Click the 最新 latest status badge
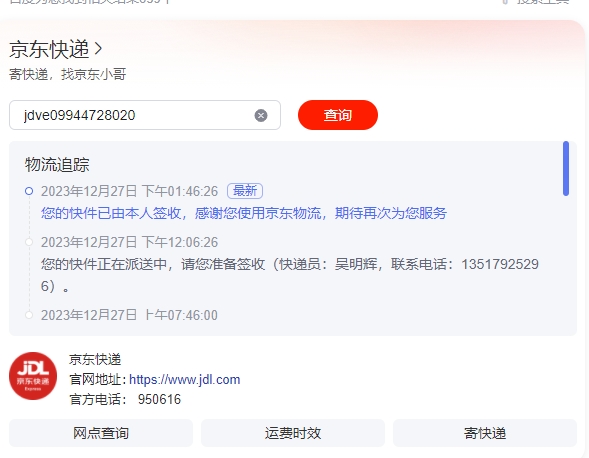The width and height of the screenshot is (589, 458). (245, 191)
